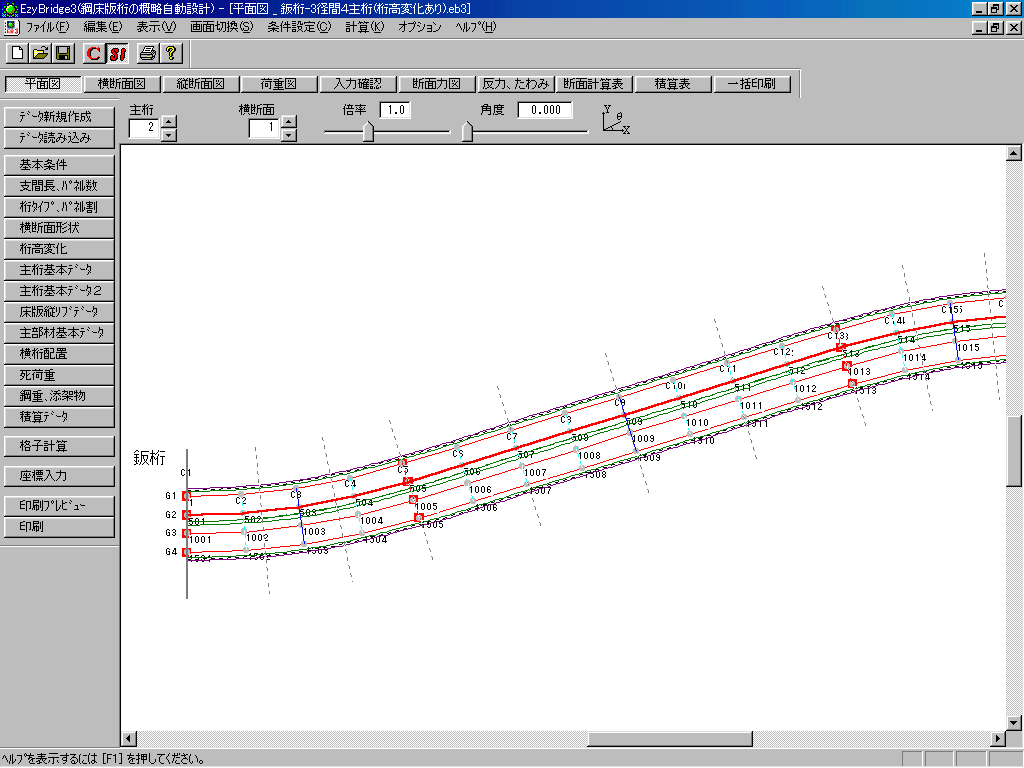Open the 横断面形状 settings button
Screen dimensions: 1024x768
59,228
